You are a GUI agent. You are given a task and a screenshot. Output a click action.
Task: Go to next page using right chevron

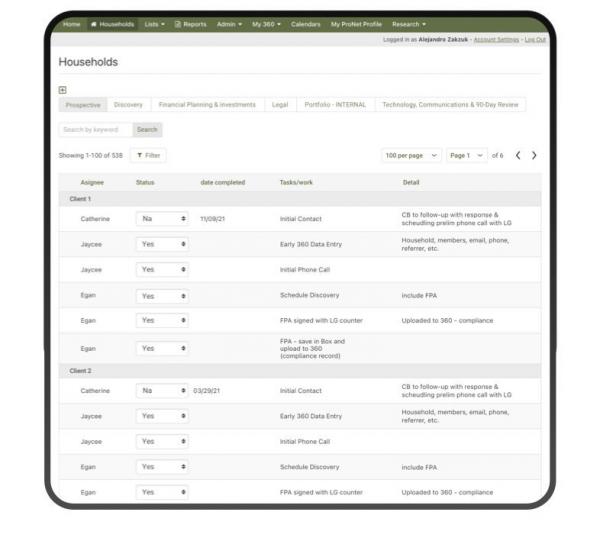point(534,155)
